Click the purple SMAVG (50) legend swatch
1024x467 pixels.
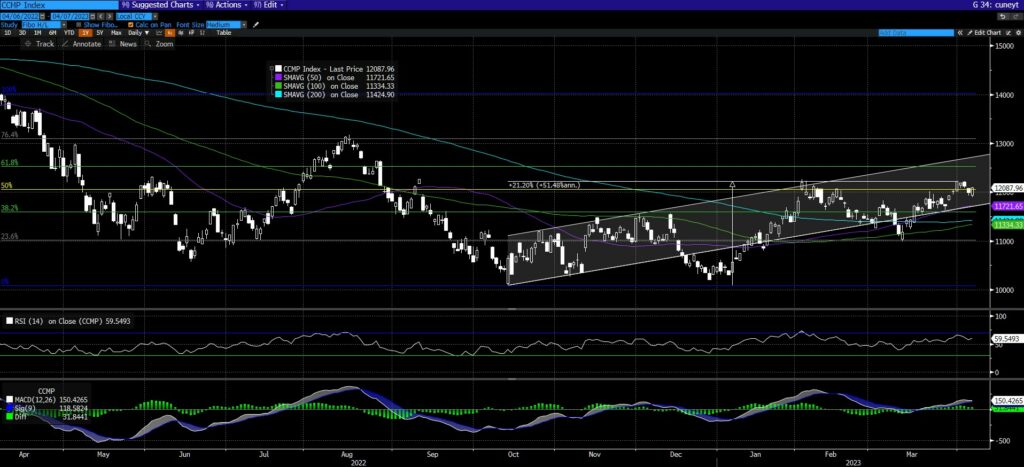[x=279, y=79]
